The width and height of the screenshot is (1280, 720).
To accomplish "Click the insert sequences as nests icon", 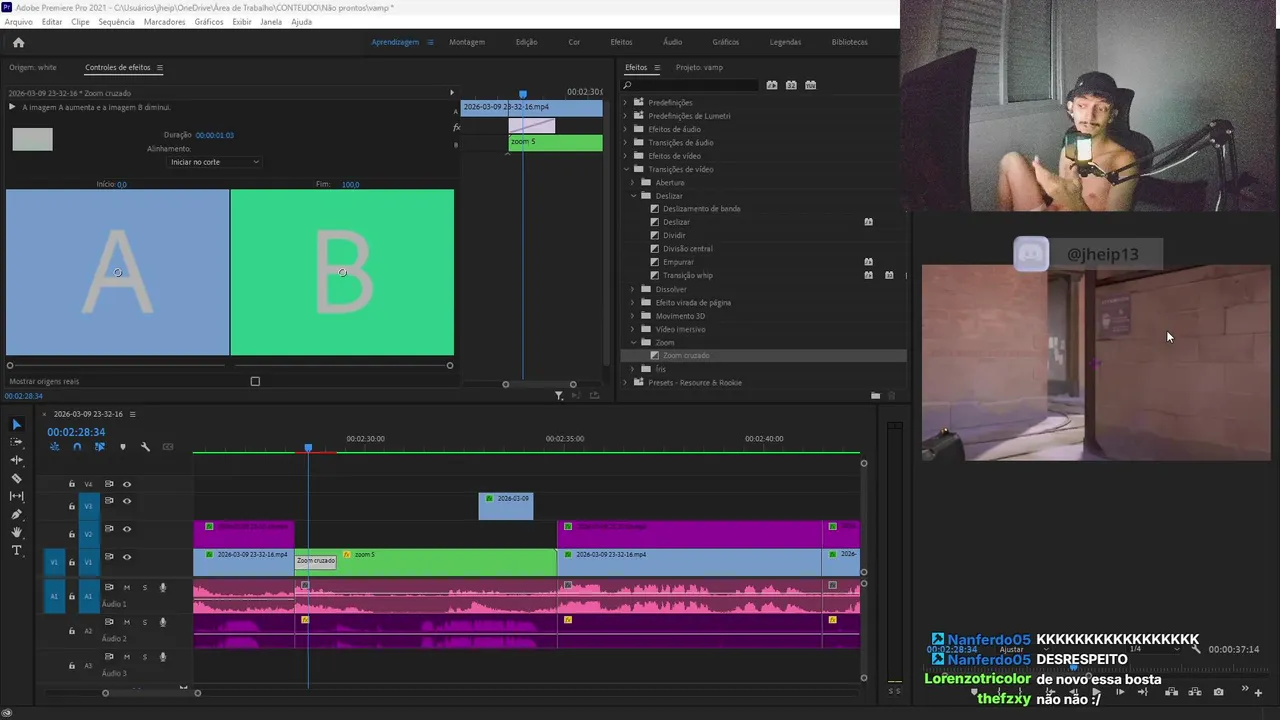I will 54,447.
